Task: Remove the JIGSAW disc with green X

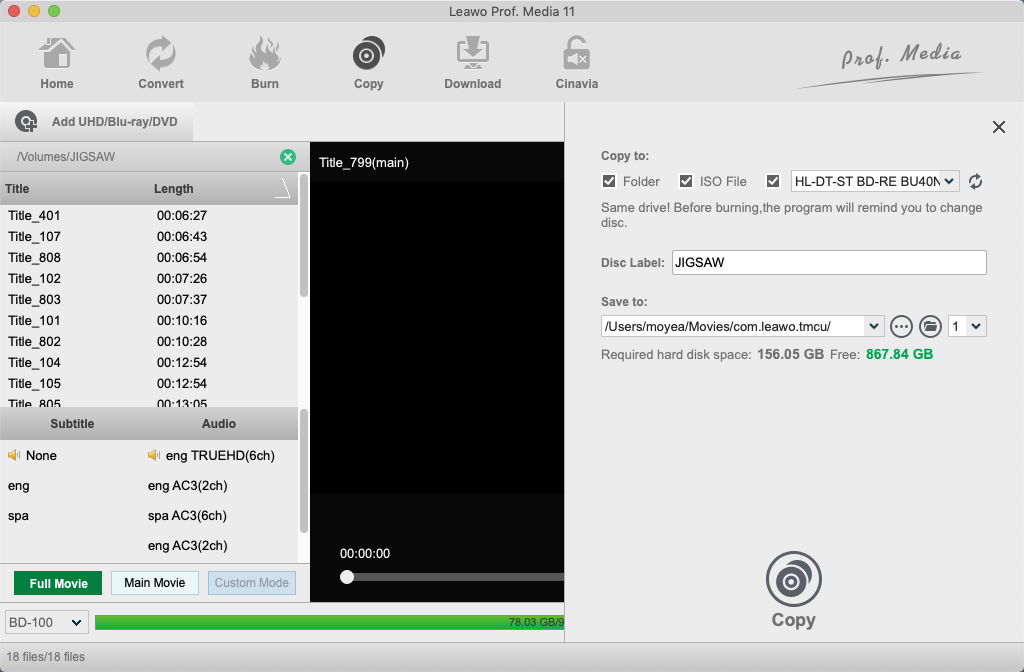Action: [x=288, y=157]
